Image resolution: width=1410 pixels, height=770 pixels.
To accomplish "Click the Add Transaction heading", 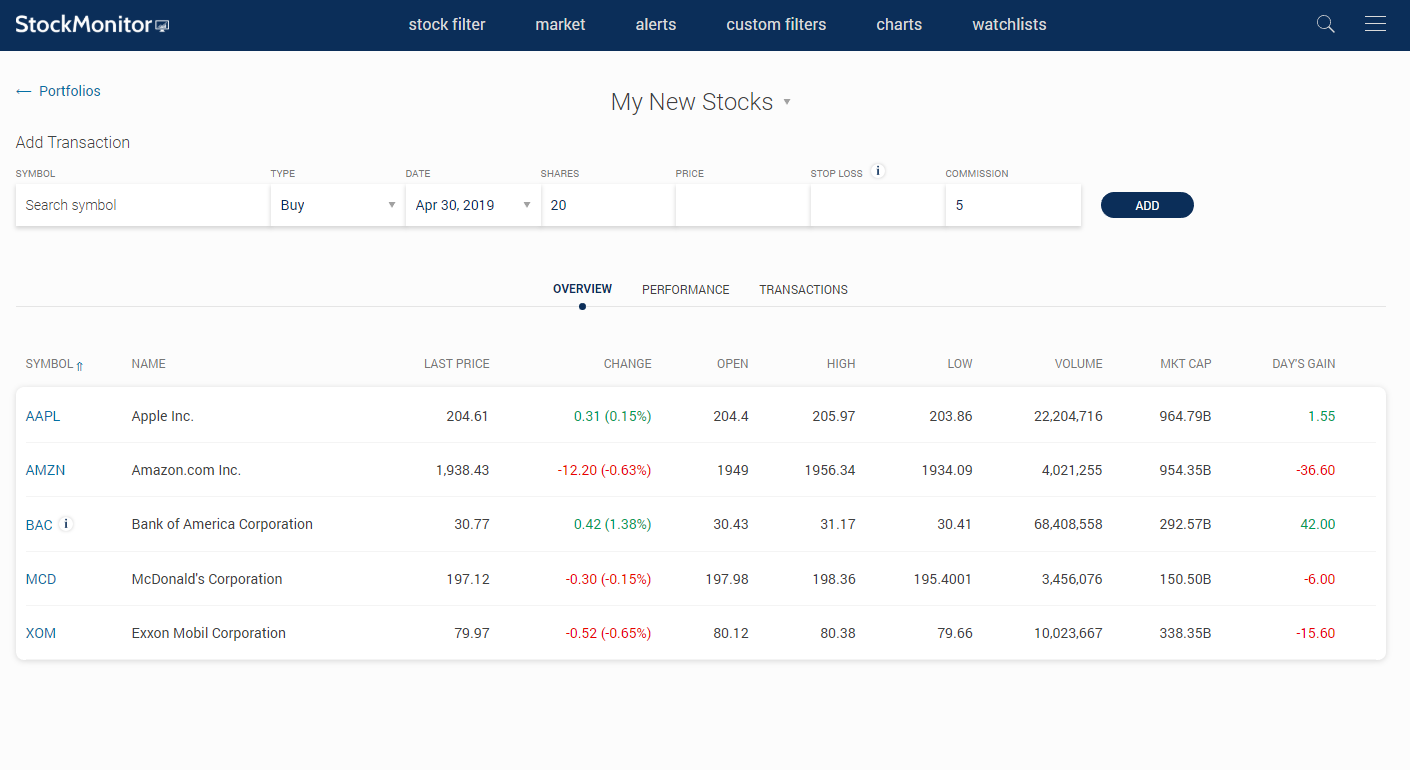I will coord(73,142).
